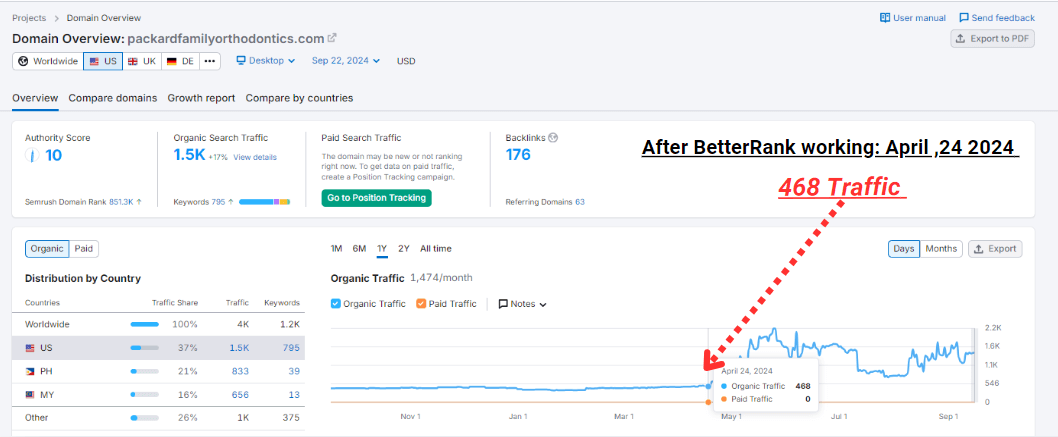Screen dimensions: 1058x437
Task: Click the Worldwide traffic share bar
Action: pyautogui.click(x=144, y=324)
